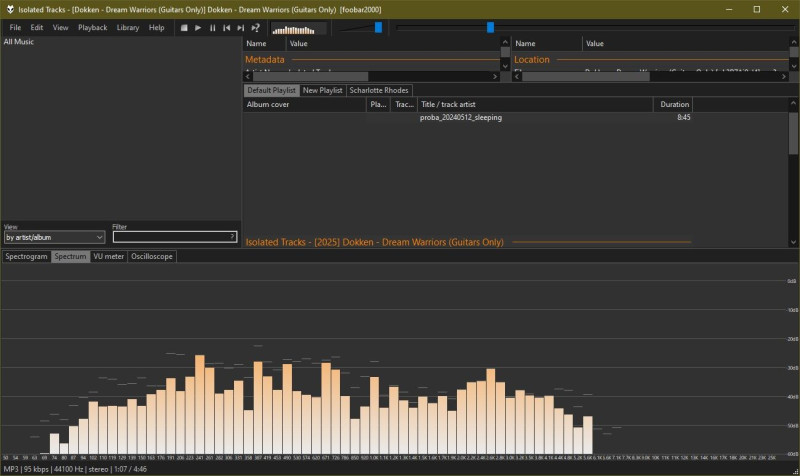Open the File menu
Image resolution: width=800 pixels, height=476 pixels.
coord(15,28)
